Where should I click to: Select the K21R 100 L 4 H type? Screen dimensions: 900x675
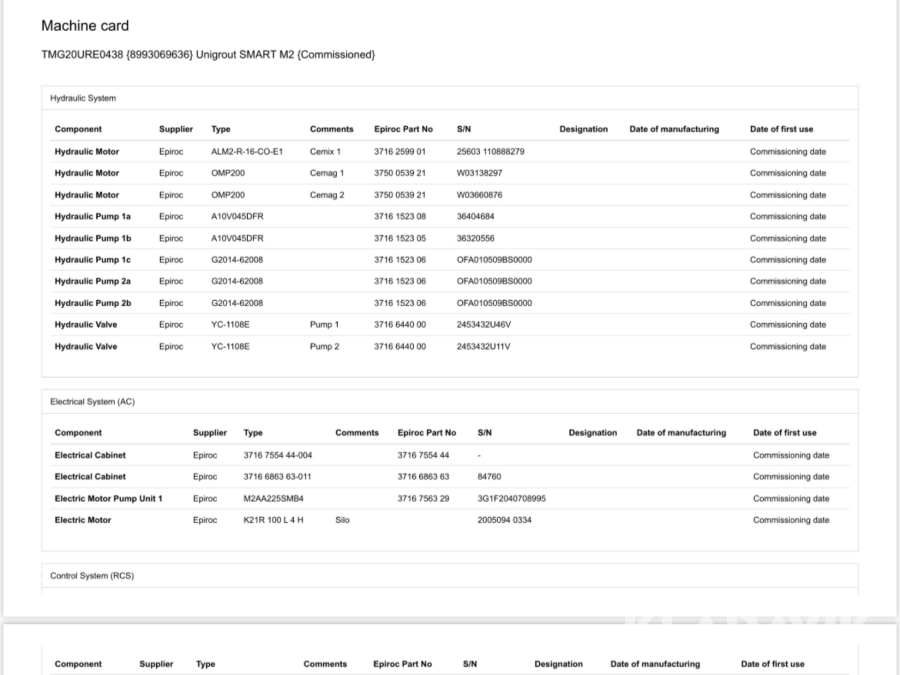[273, 520]
